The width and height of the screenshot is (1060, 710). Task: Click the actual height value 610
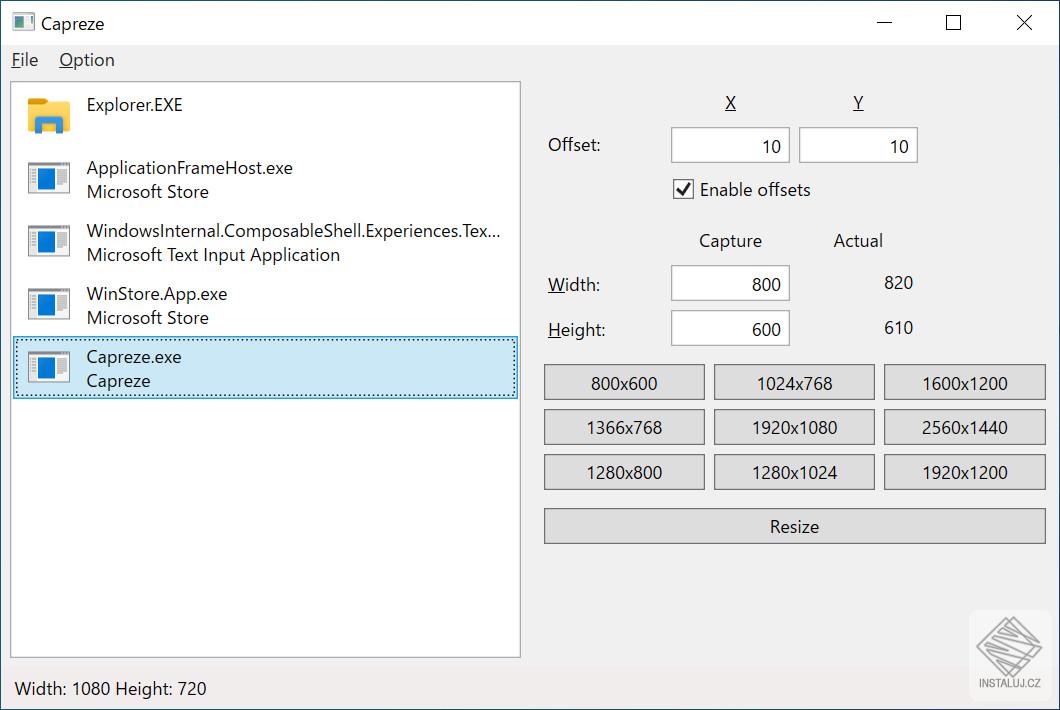(x=898, y=328)
